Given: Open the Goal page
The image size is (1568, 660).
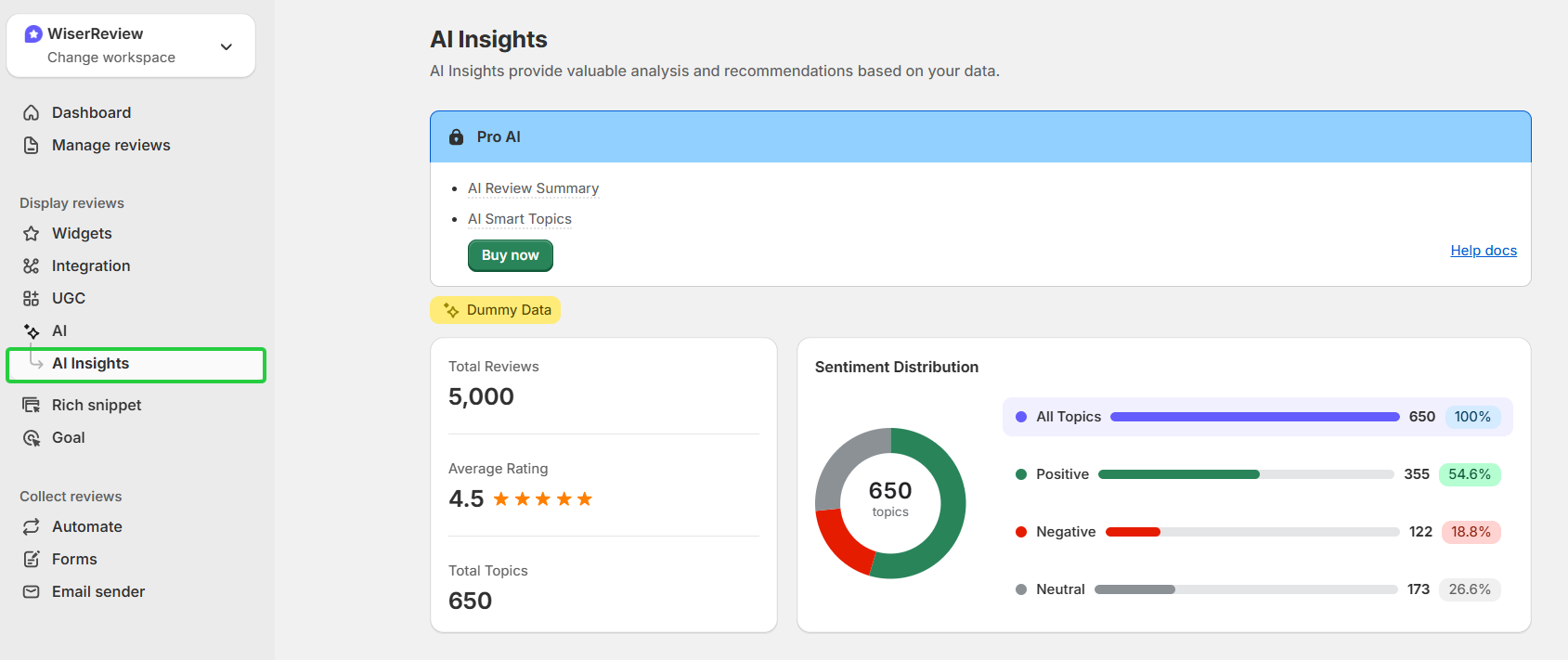Looking at the screenshot, I should [69, 437].
